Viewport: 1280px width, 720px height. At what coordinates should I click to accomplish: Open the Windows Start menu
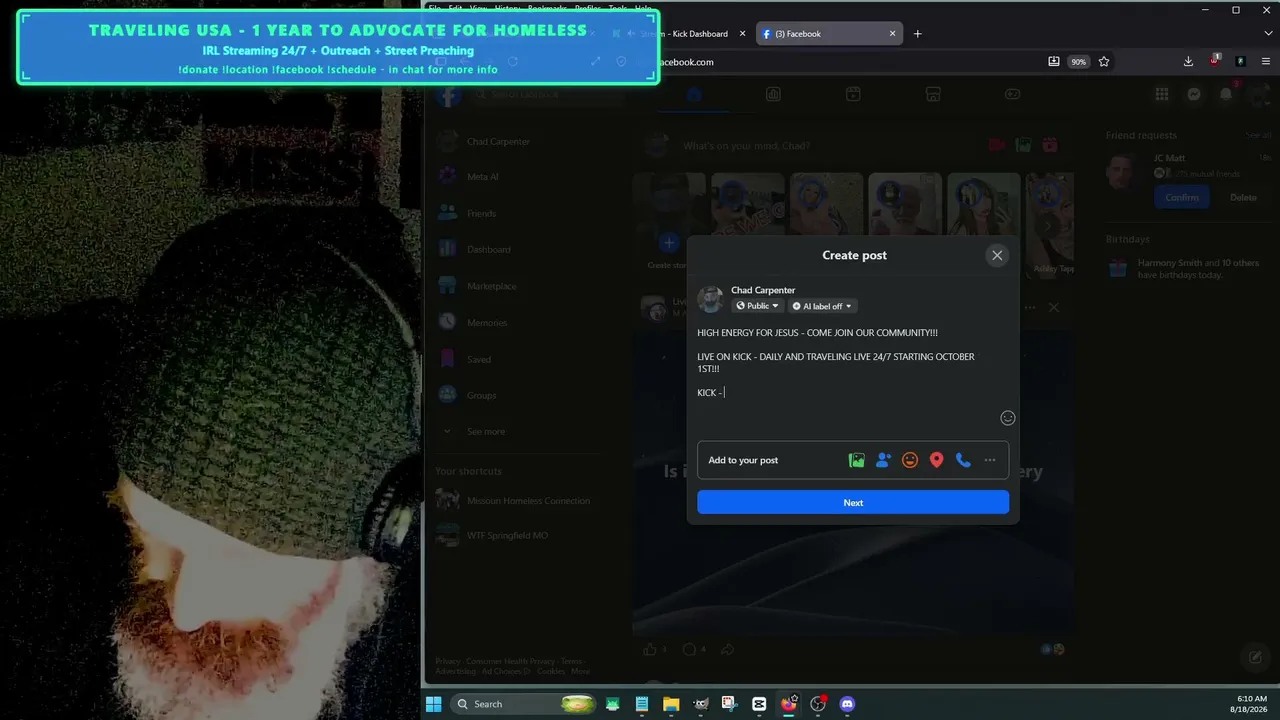click(x=434, y=704)
